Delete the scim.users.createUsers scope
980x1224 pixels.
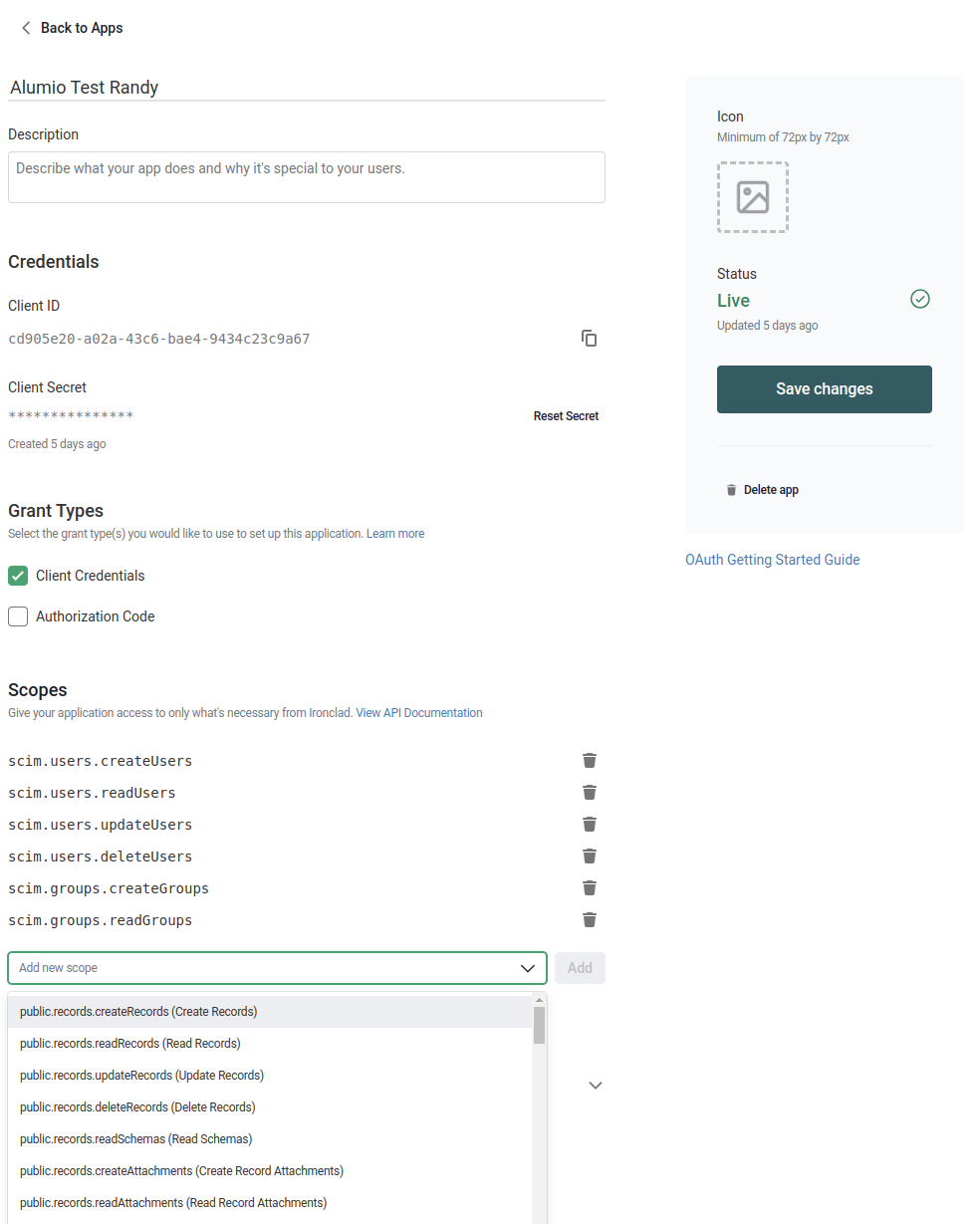click(x=590, y=761)
